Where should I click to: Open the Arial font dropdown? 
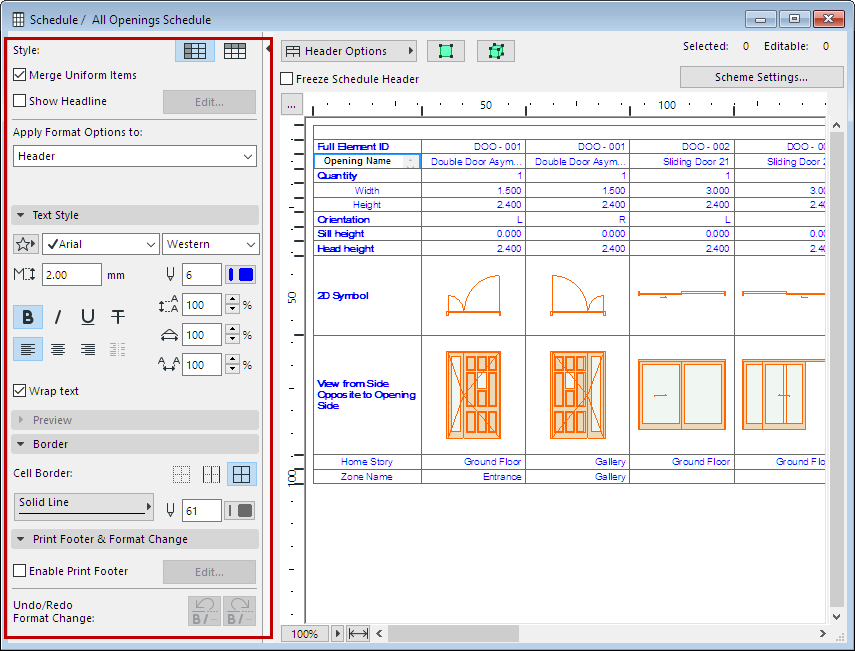[100, 243]
